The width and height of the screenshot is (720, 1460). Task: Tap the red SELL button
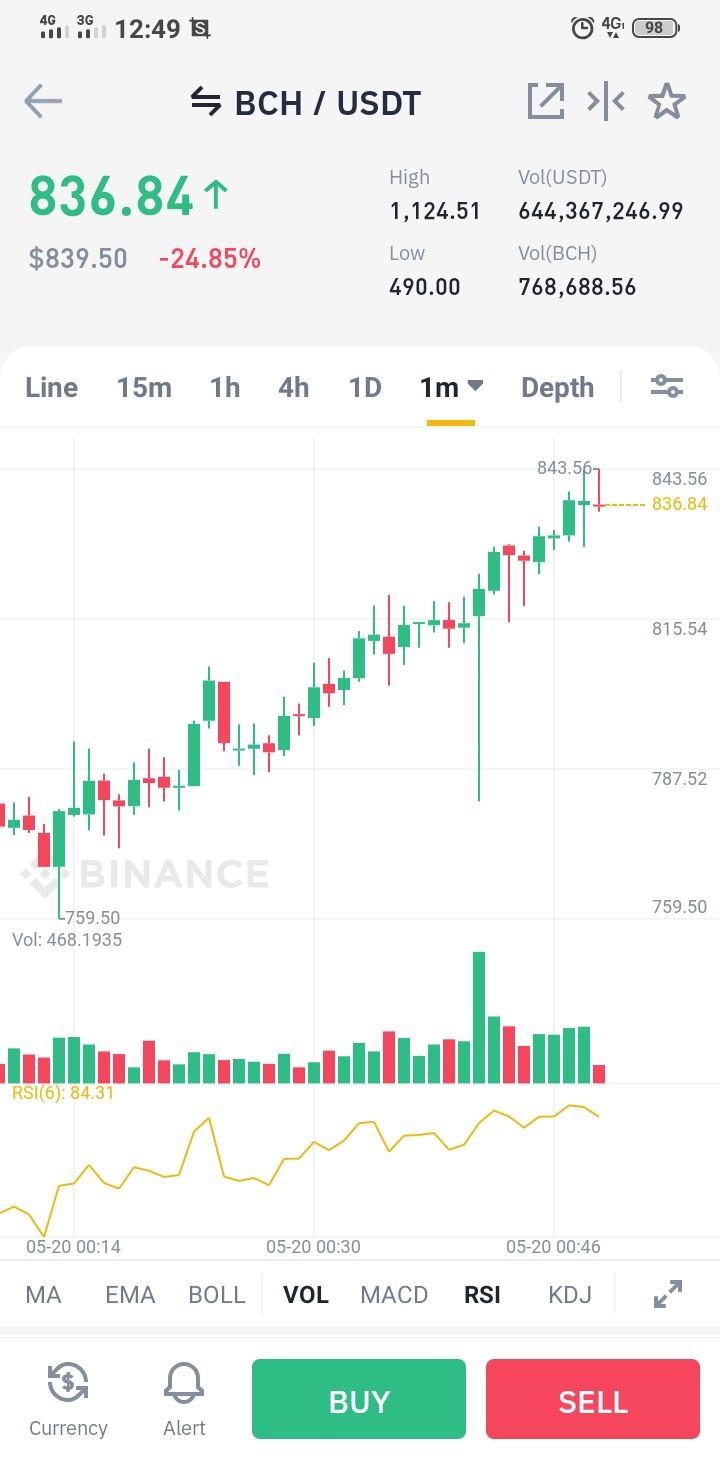coord(593,1399)
